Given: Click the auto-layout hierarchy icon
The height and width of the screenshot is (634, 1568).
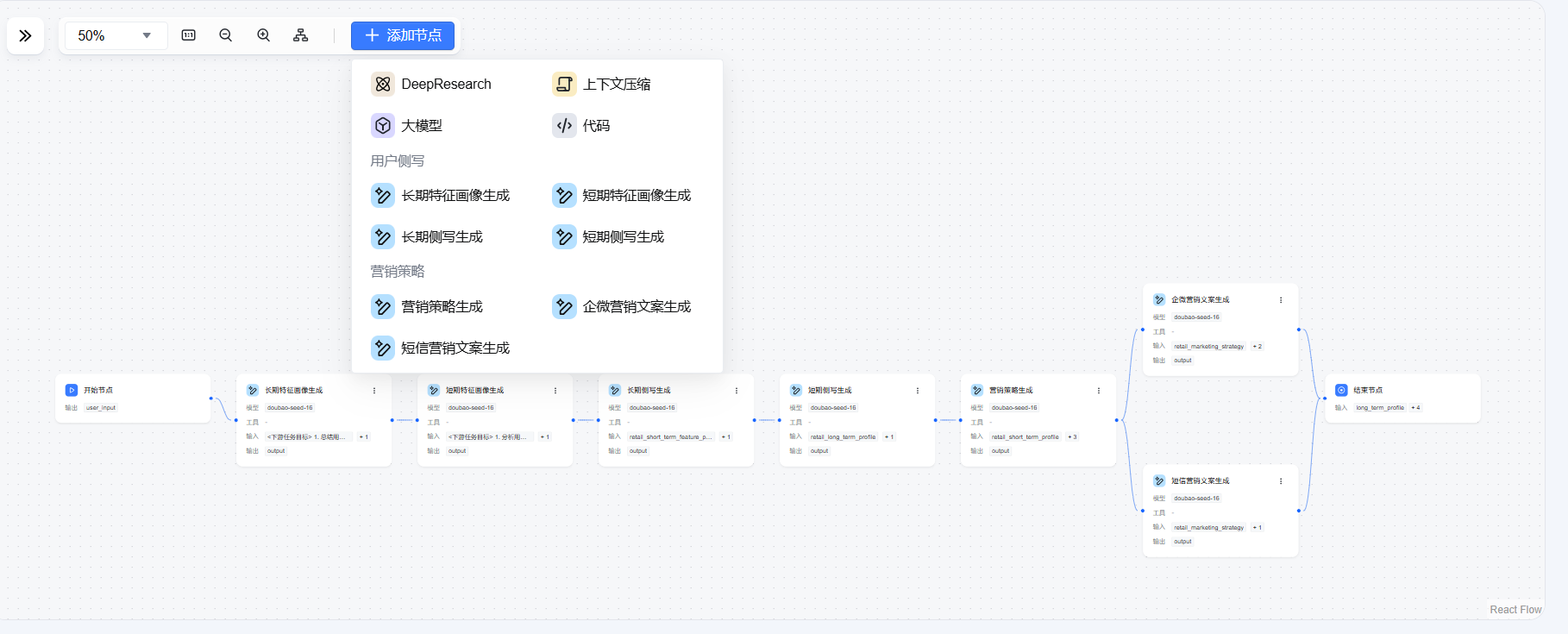Looking at the screenshot, I should click(x=301, y=35).
